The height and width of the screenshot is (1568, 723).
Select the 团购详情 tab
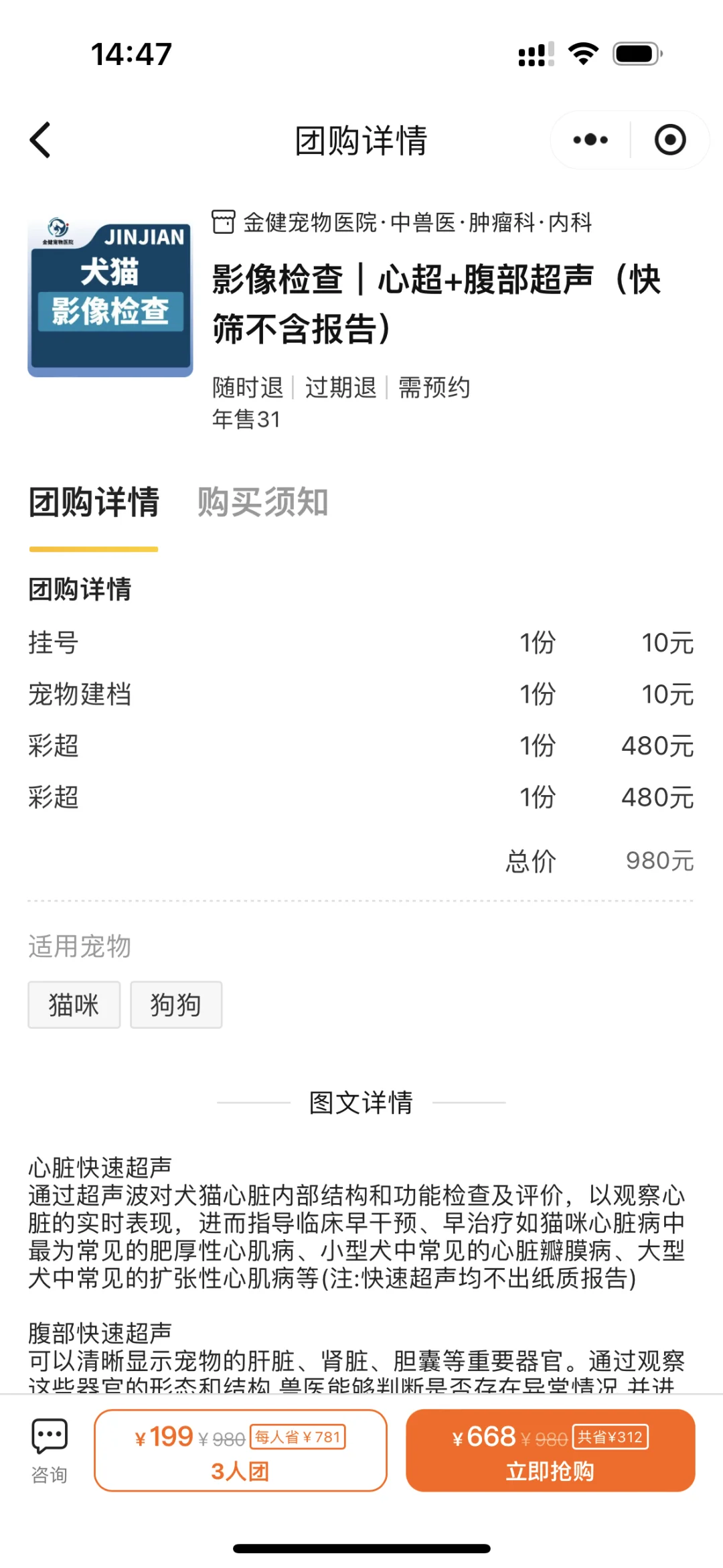tap(94, 502)
